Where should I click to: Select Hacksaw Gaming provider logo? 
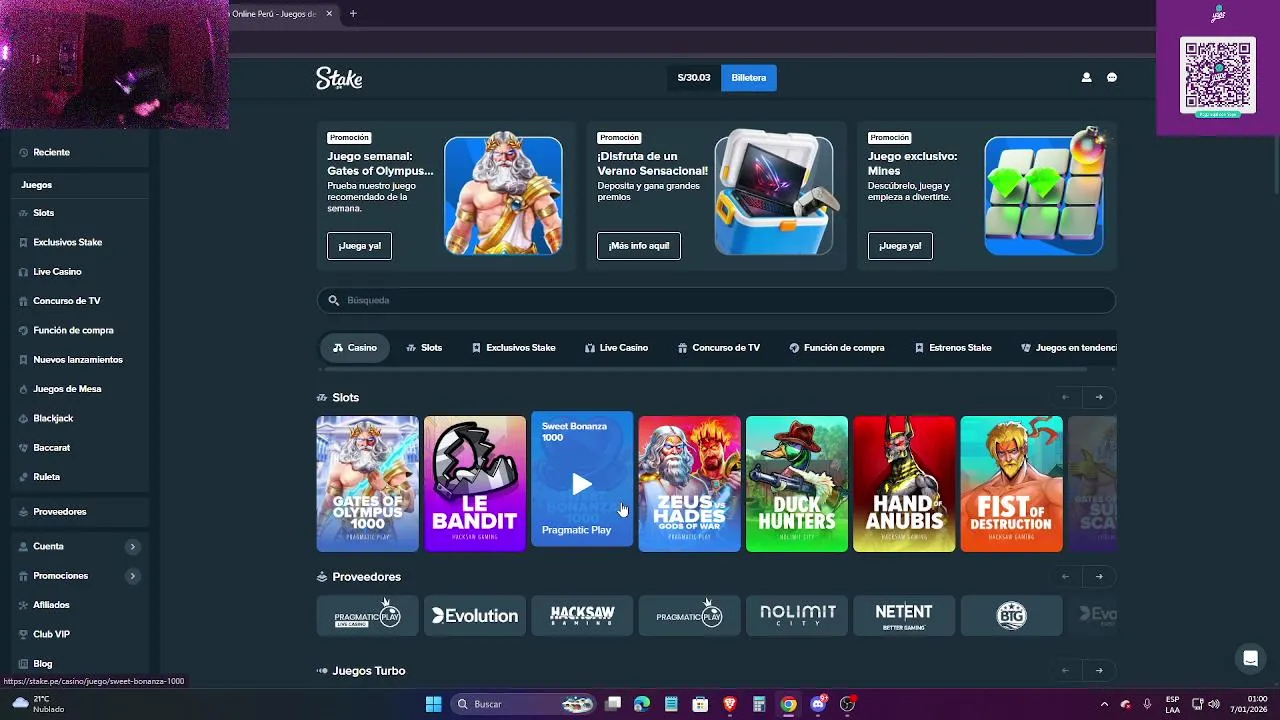click(582, 616)
